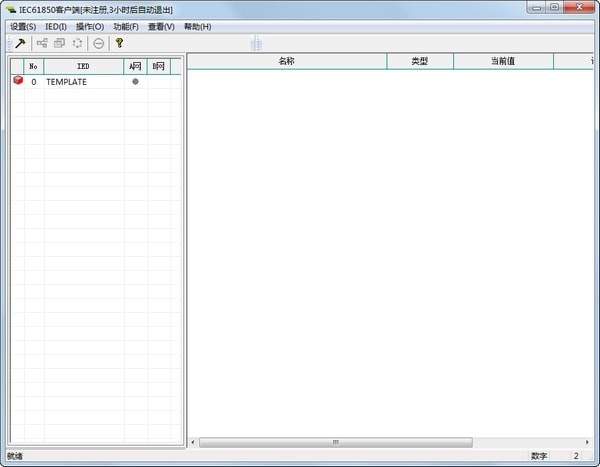Open the IED(I) menu
The height and width of the screenshot is (467, 600).
coord(56,26)
